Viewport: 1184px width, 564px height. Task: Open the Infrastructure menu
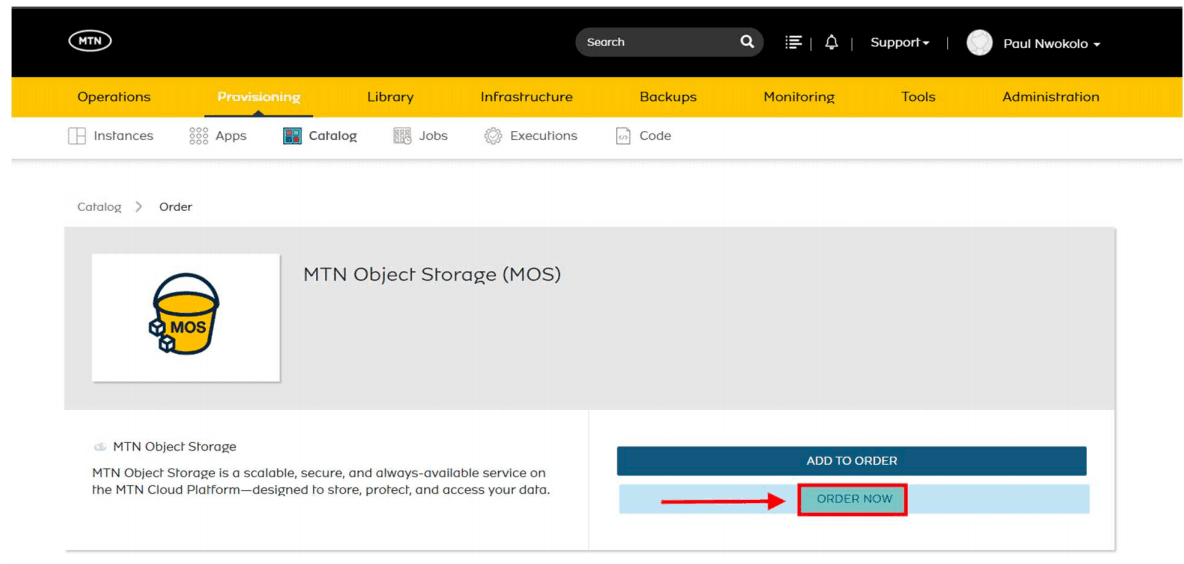click(x=526, y=97)
